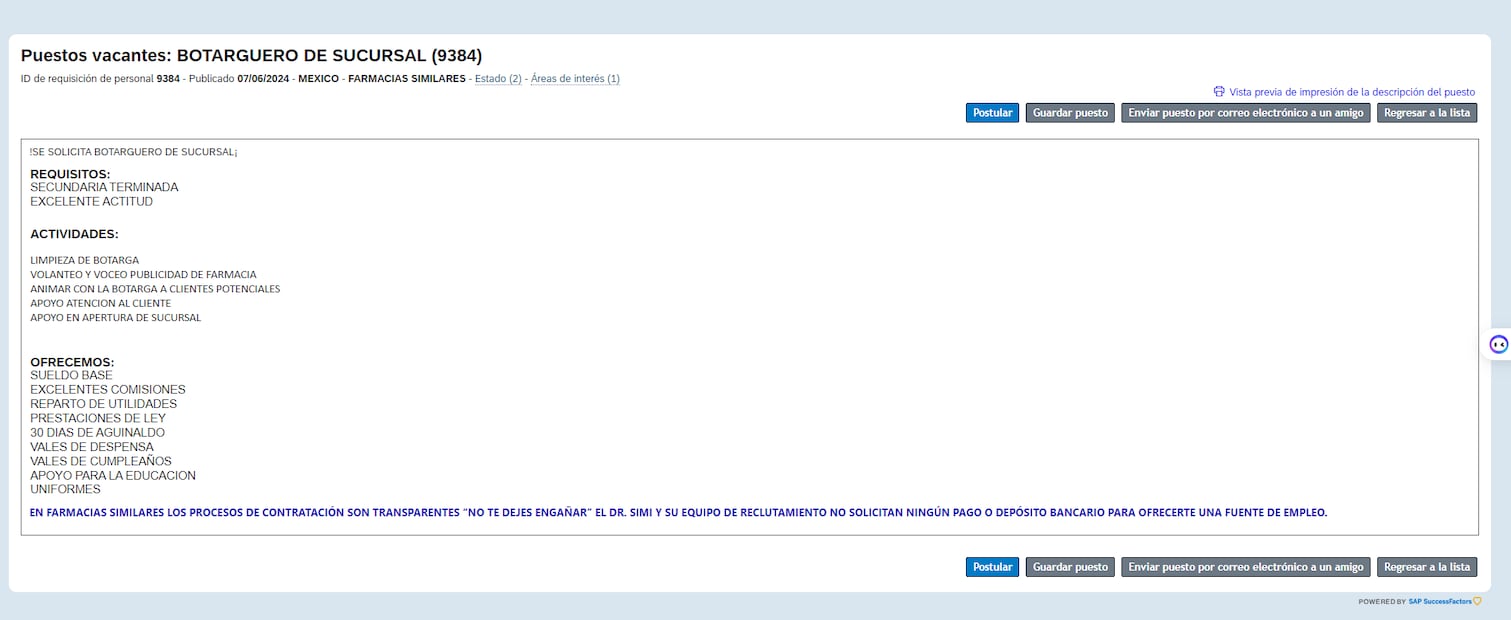1511x620 pixels.
Task: Open Vista previa de impresión de la descripción
Action: 1344,92
